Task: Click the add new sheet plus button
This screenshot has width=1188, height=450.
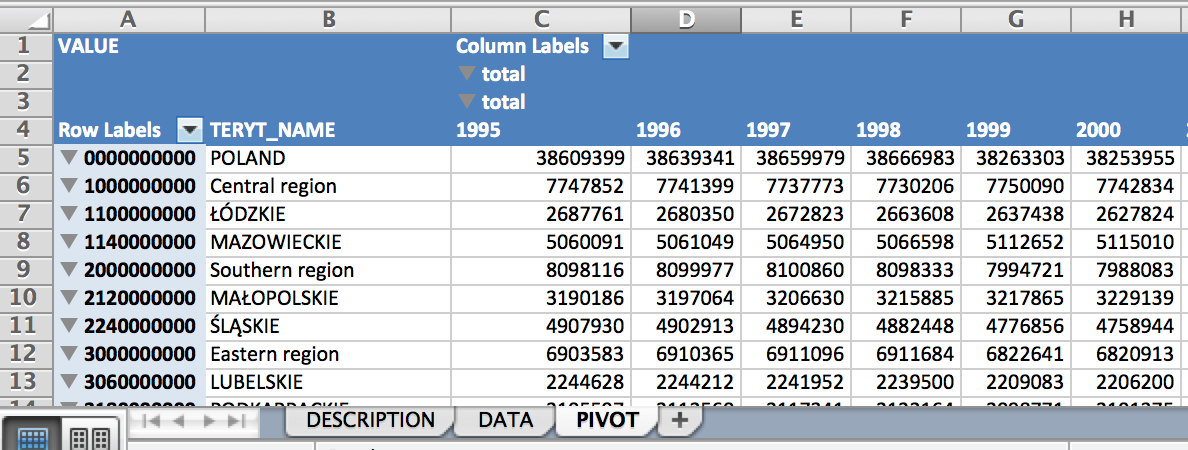Action: click(679, 420)
